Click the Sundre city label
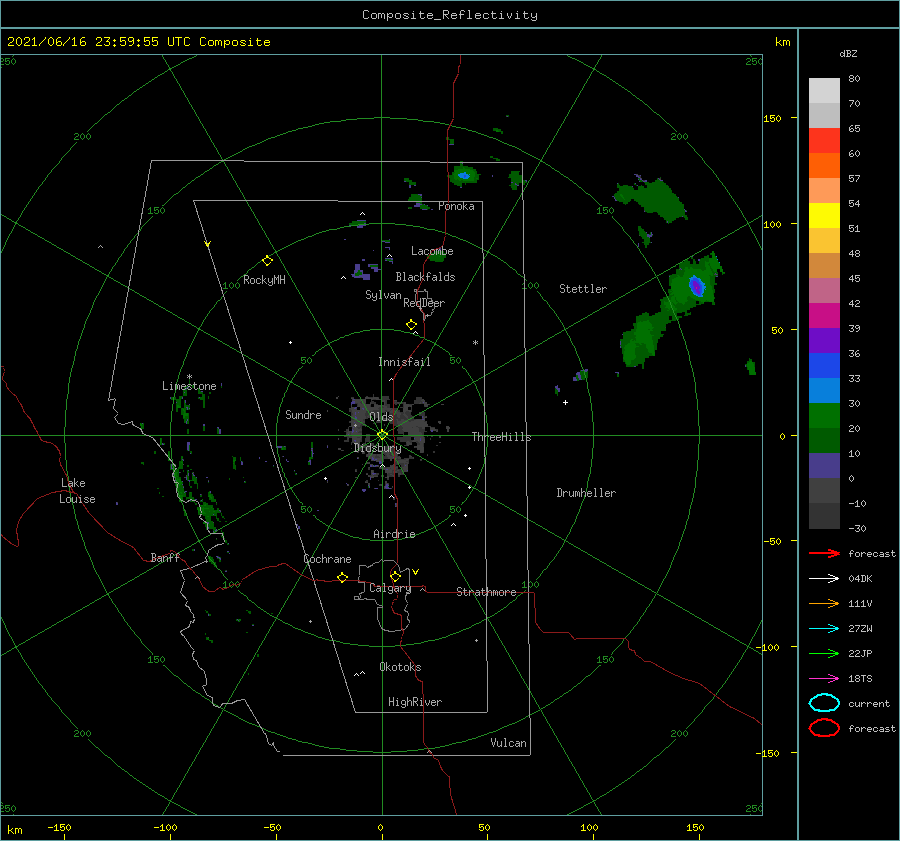This screenshot has width=900, height=841. click(x=303, y=414)
